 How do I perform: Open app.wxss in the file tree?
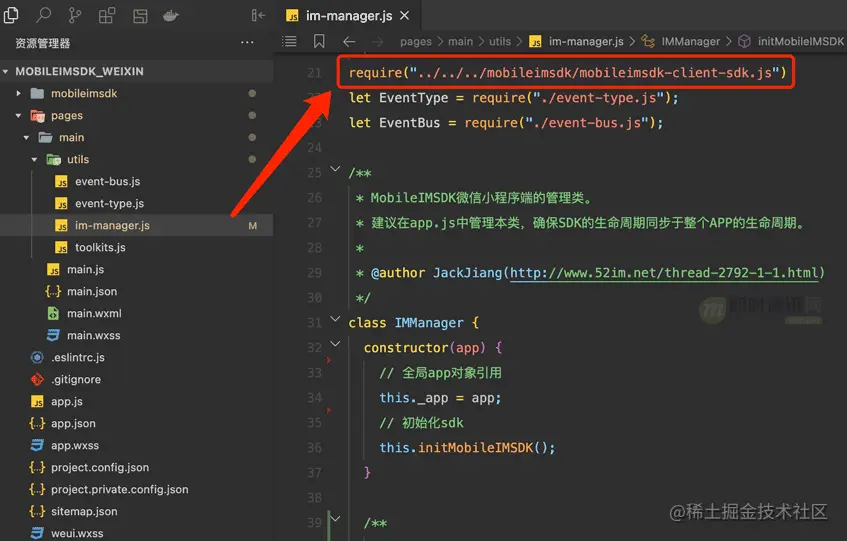[x=75, y=445]
